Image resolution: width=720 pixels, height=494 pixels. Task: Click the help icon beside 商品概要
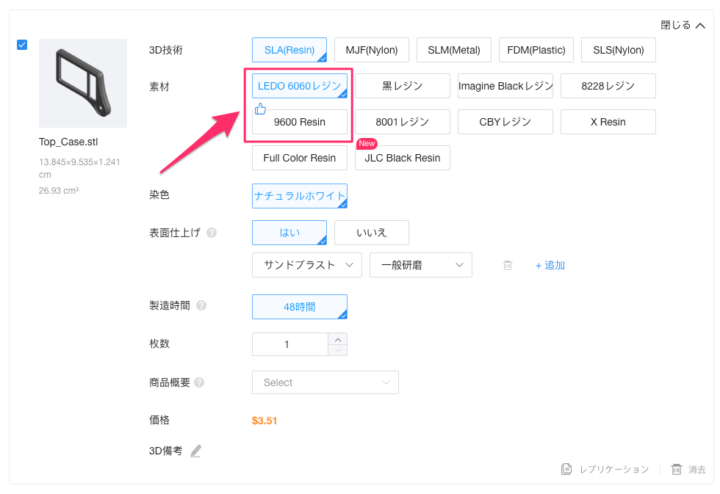click(x=200, y=382)
